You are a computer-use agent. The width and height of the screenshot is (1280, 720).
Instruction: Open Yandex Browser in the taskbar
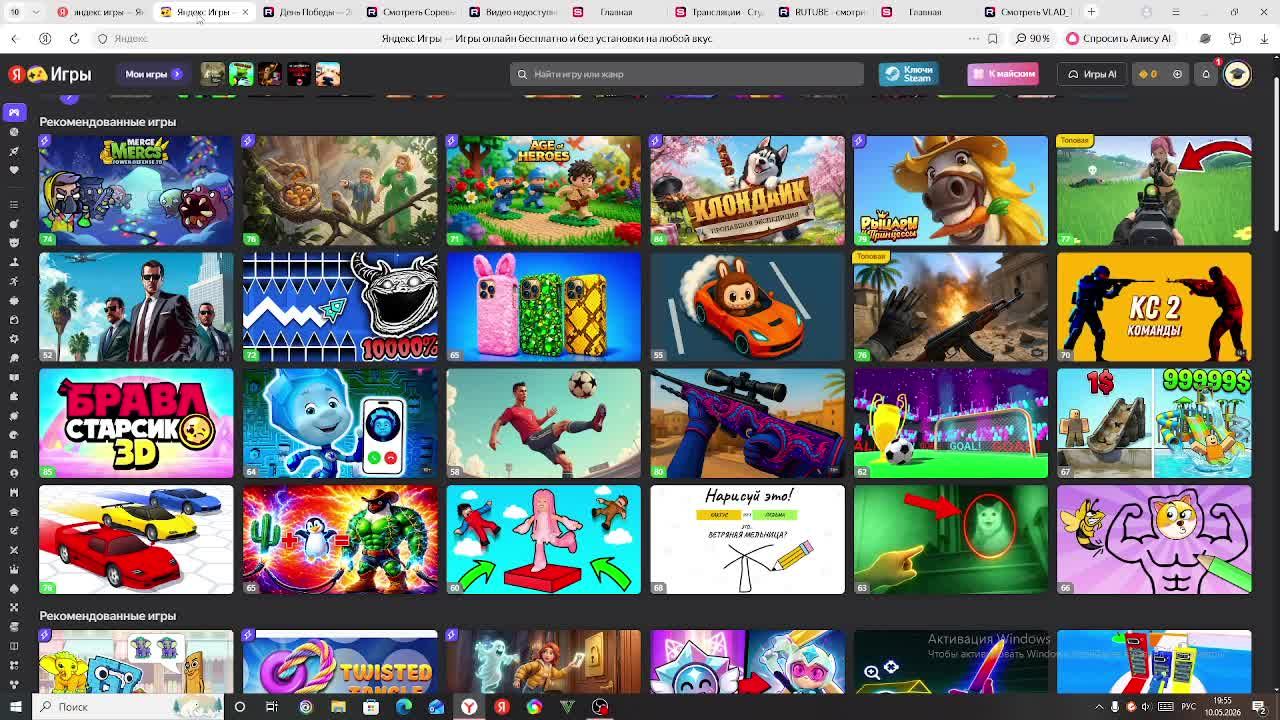pos(469,707)
